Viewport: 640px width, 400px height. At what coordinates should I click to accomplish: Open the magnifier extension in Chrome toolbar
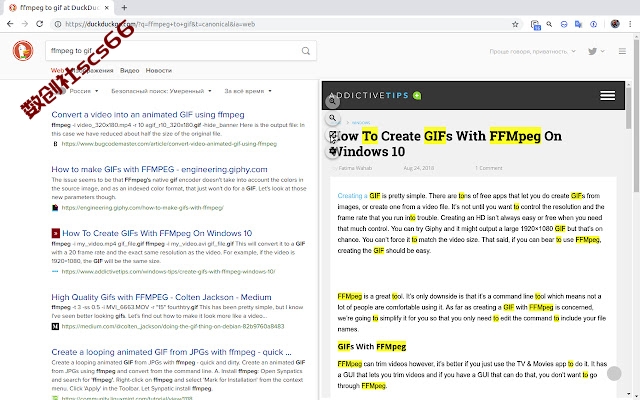[549, 24]
